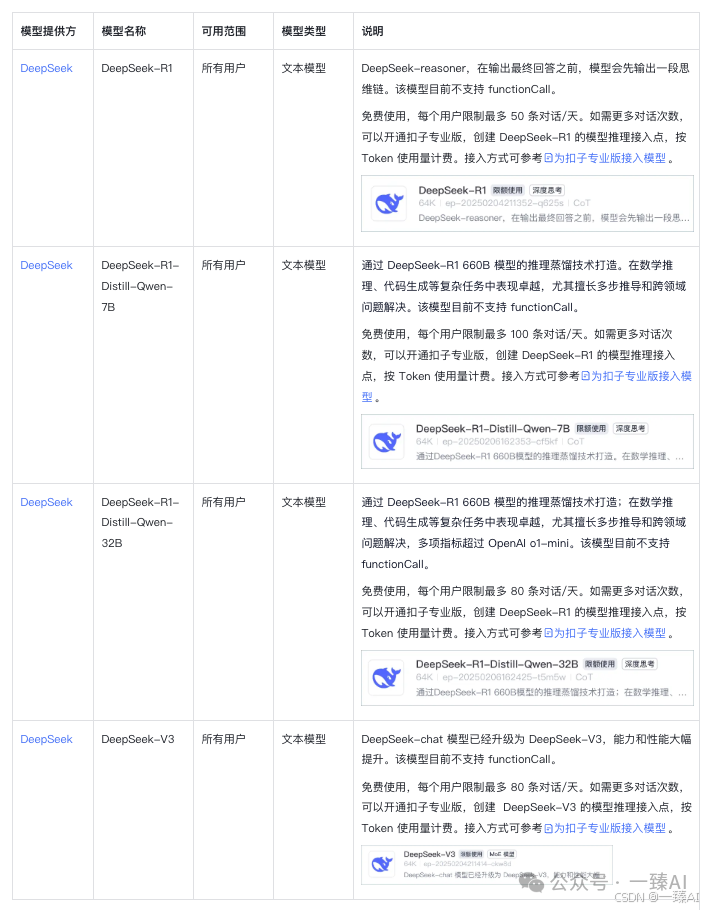Click 文本模型 in Distill-Qwen-32B row
Viewport: 709px width, 910px height.
pyautogui.click(x=303, y=502)
